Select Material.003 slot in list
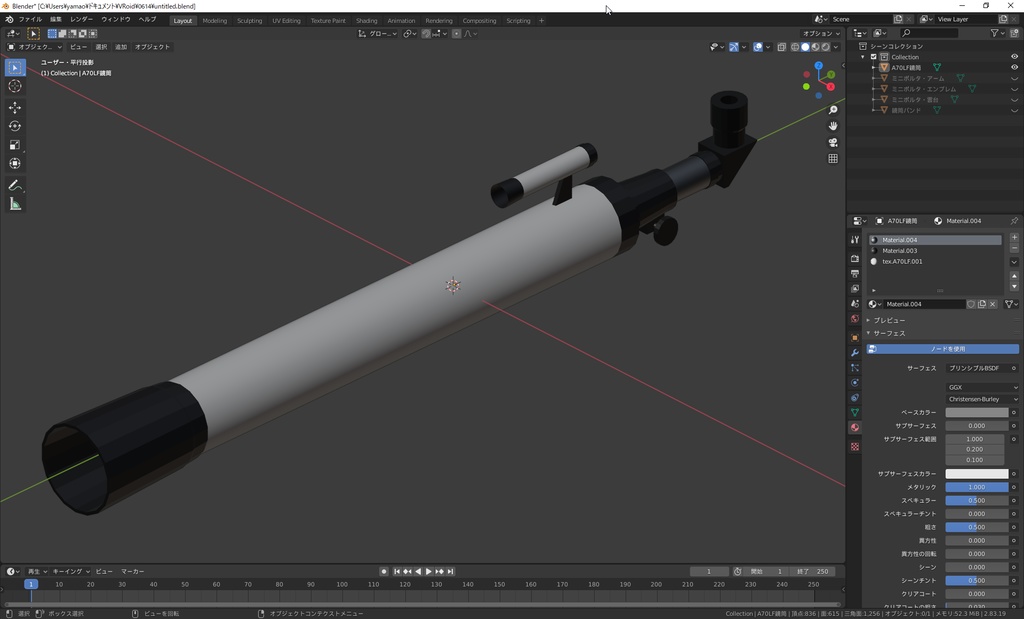The height and width of the screenshot is (619, 1024). tap(935, 251)
